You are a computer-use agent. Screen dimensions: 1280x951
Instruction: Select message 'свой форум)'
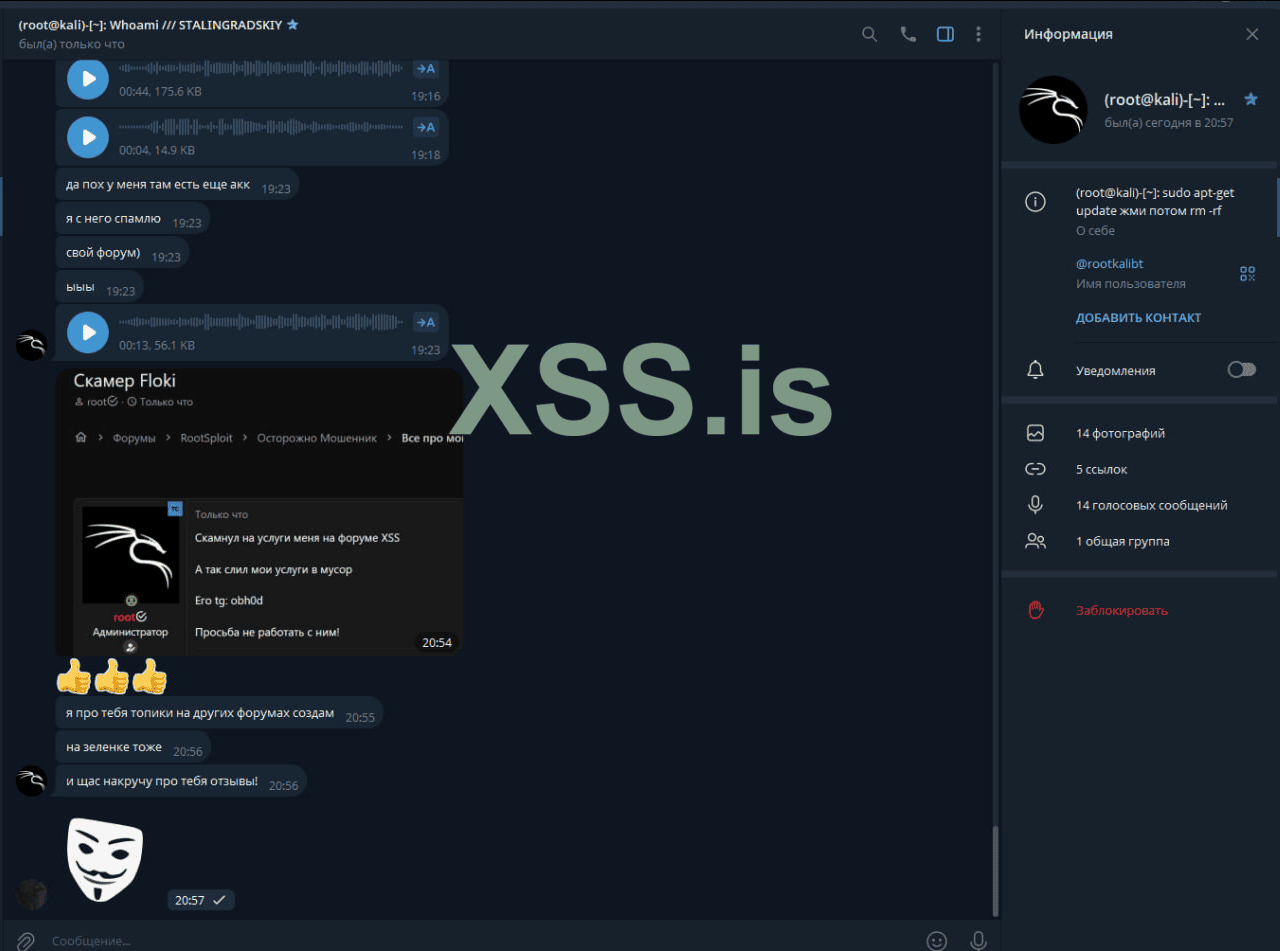[122, 253]
